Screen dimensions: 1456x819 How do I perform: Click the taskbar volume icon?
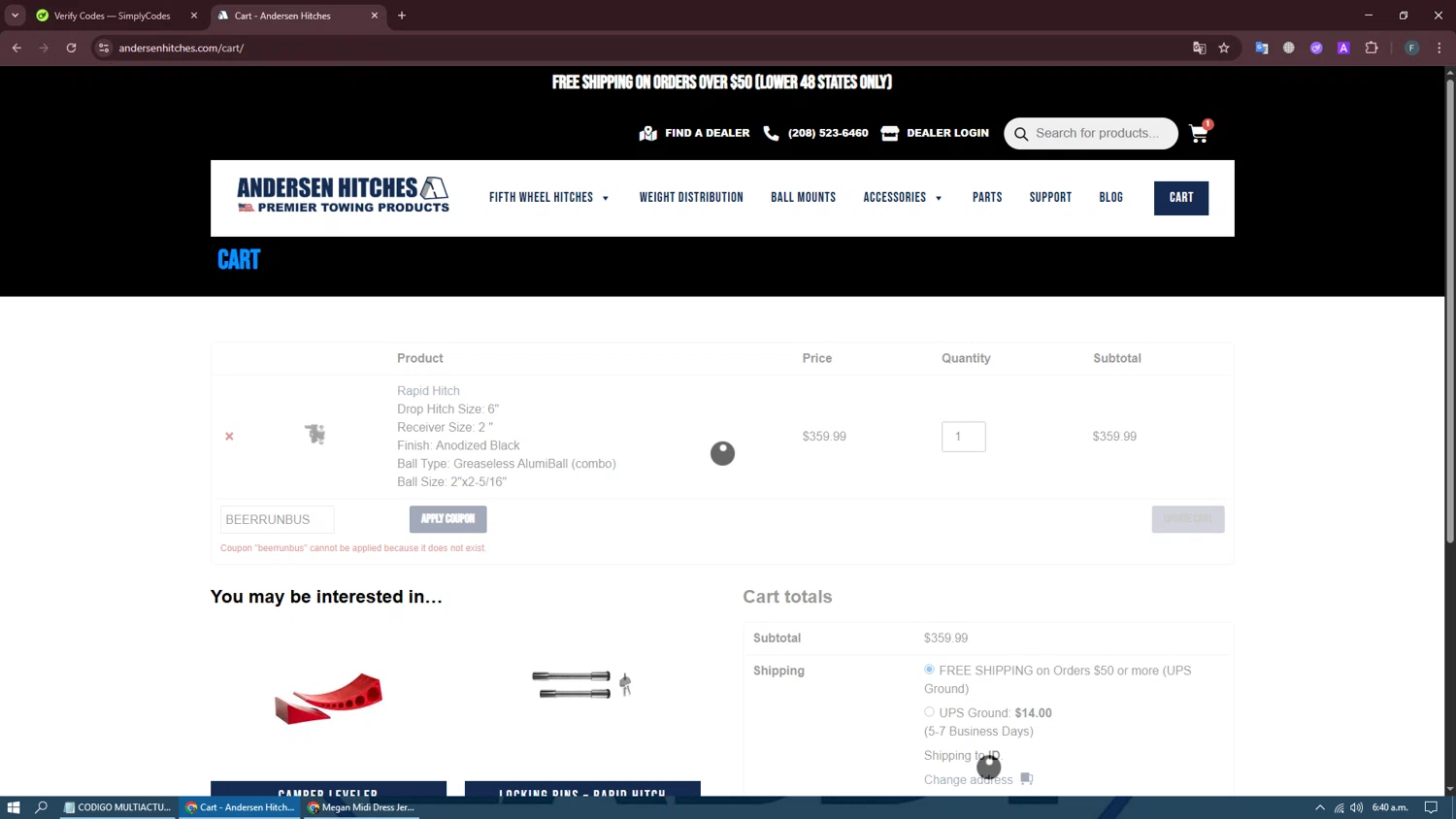tap(1357, 807)
